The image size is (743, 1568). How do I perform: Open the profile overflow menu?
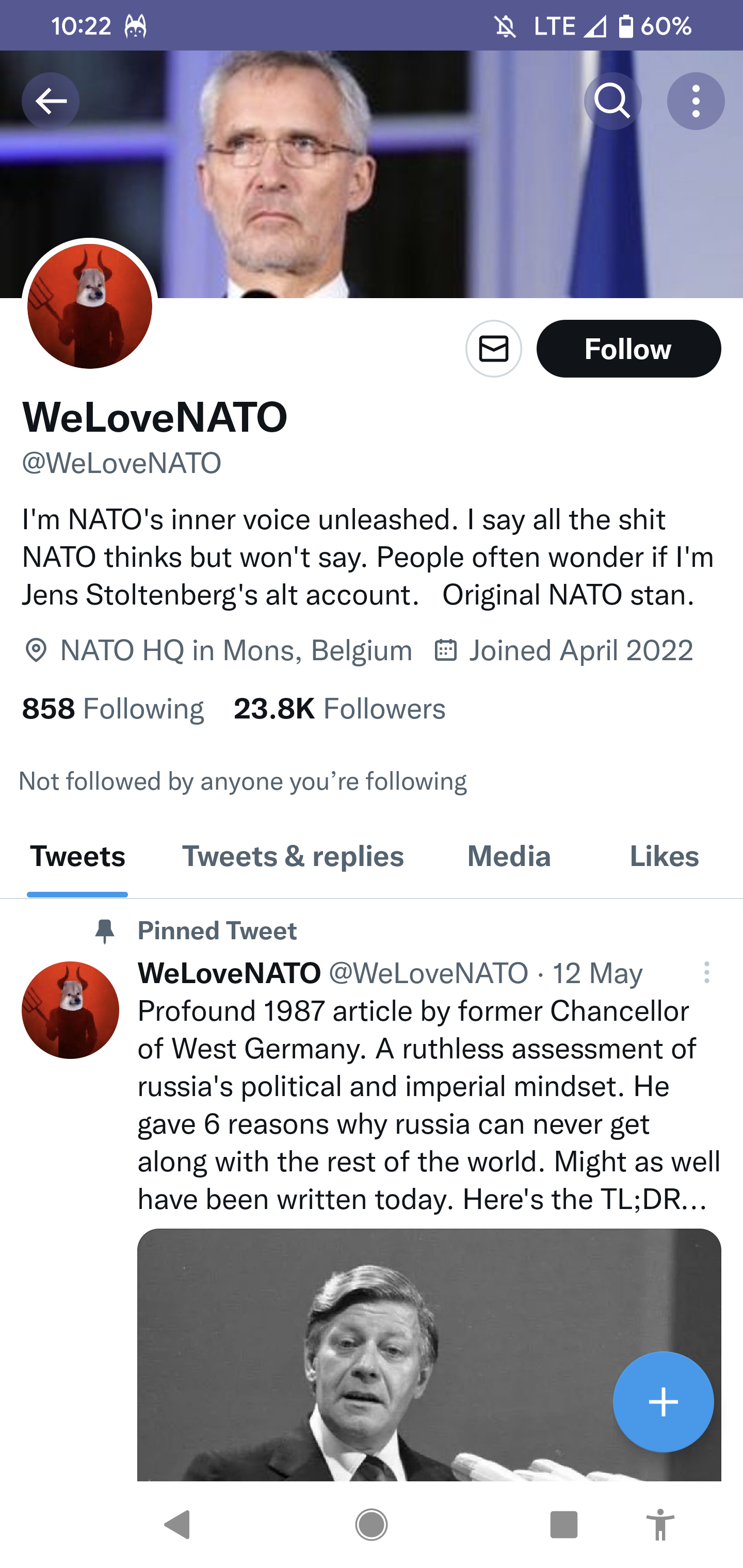pyautogui.click(x=696, y=101)
